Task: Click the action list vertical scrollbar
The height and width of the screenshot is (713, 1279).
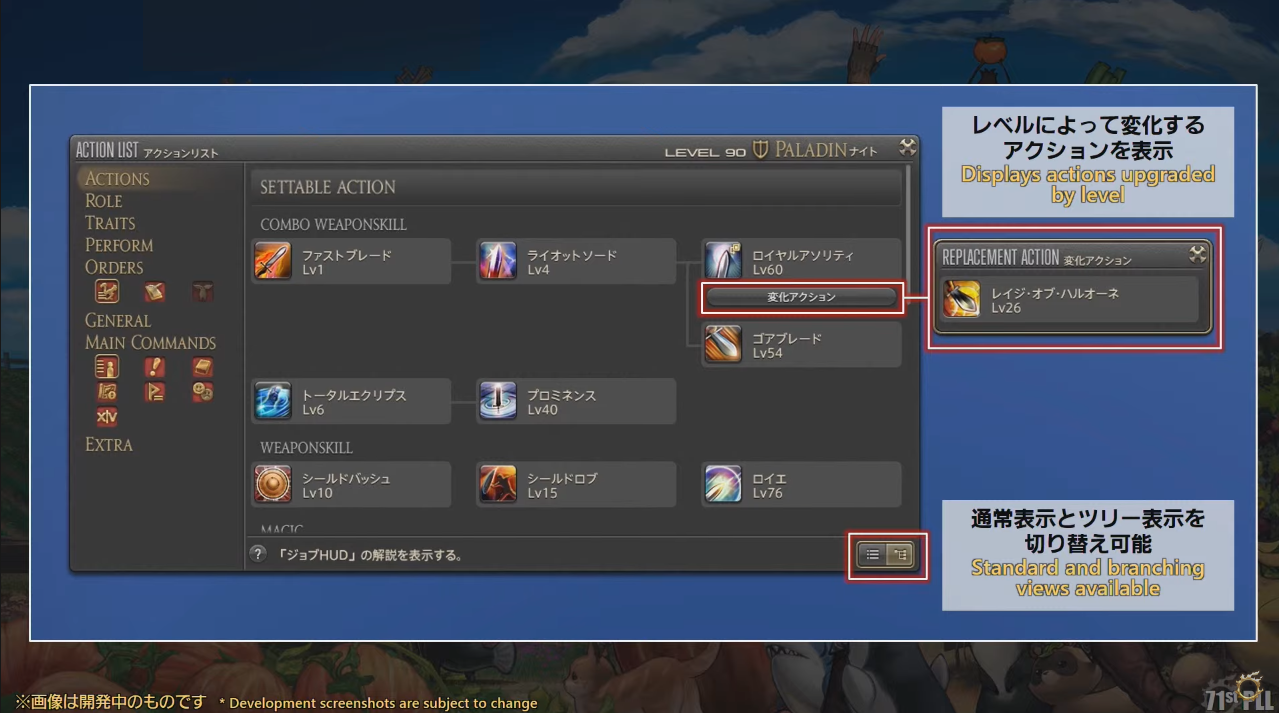Action: (908, 350)
